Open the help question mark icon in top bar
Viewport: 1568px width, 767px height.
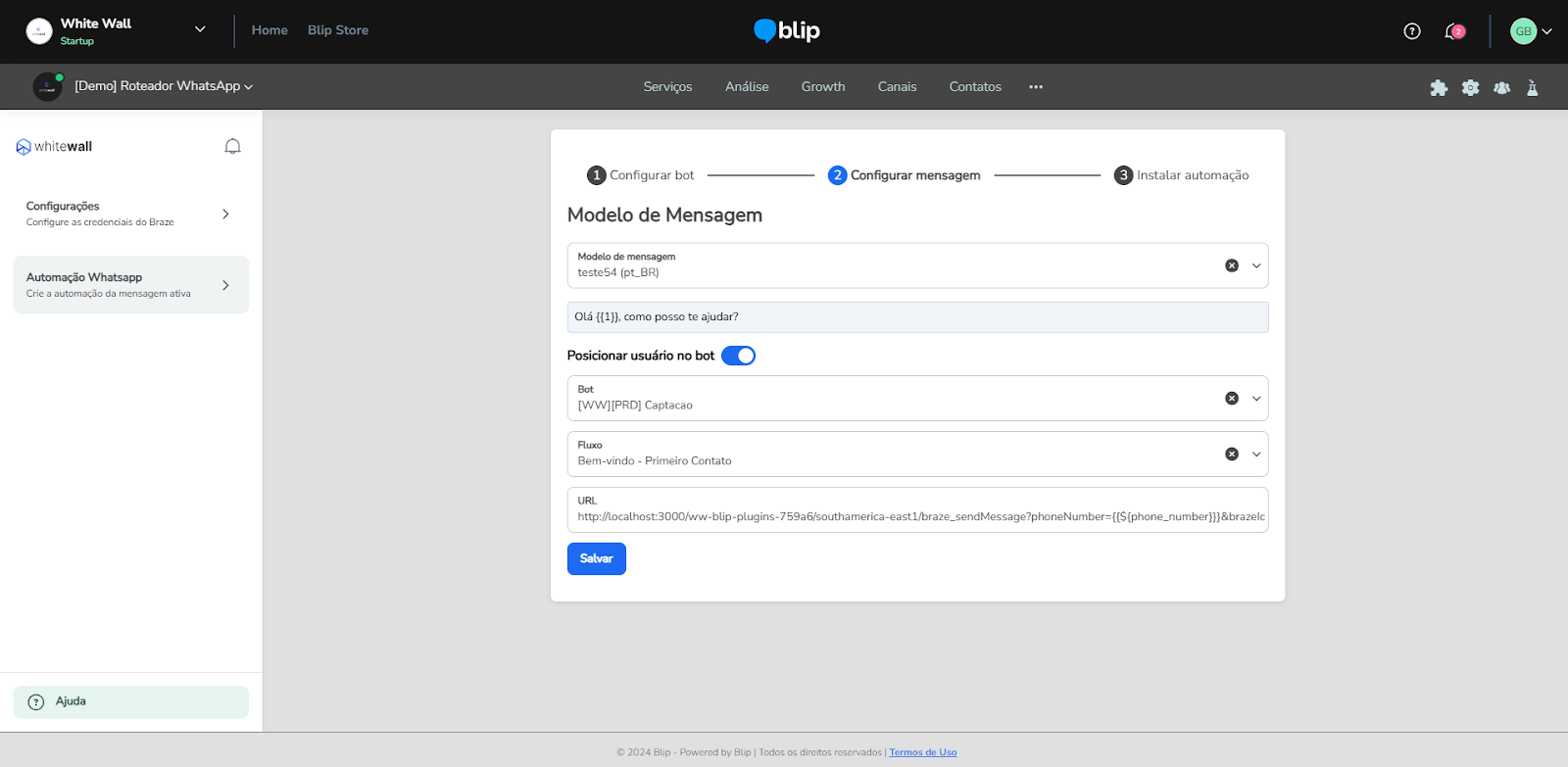tap(1412, 31)
